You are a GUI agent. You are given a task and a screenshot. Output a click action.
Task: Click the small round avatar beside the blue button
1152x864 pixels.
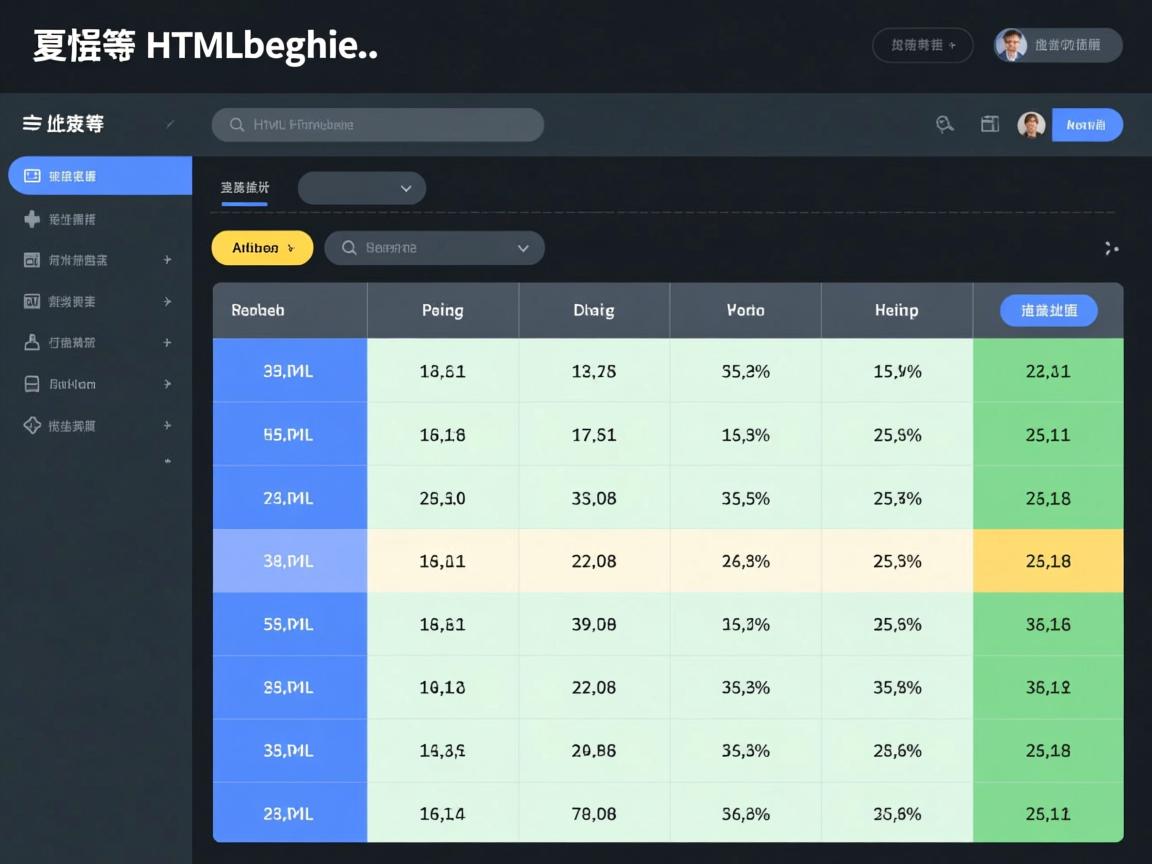1031,125
